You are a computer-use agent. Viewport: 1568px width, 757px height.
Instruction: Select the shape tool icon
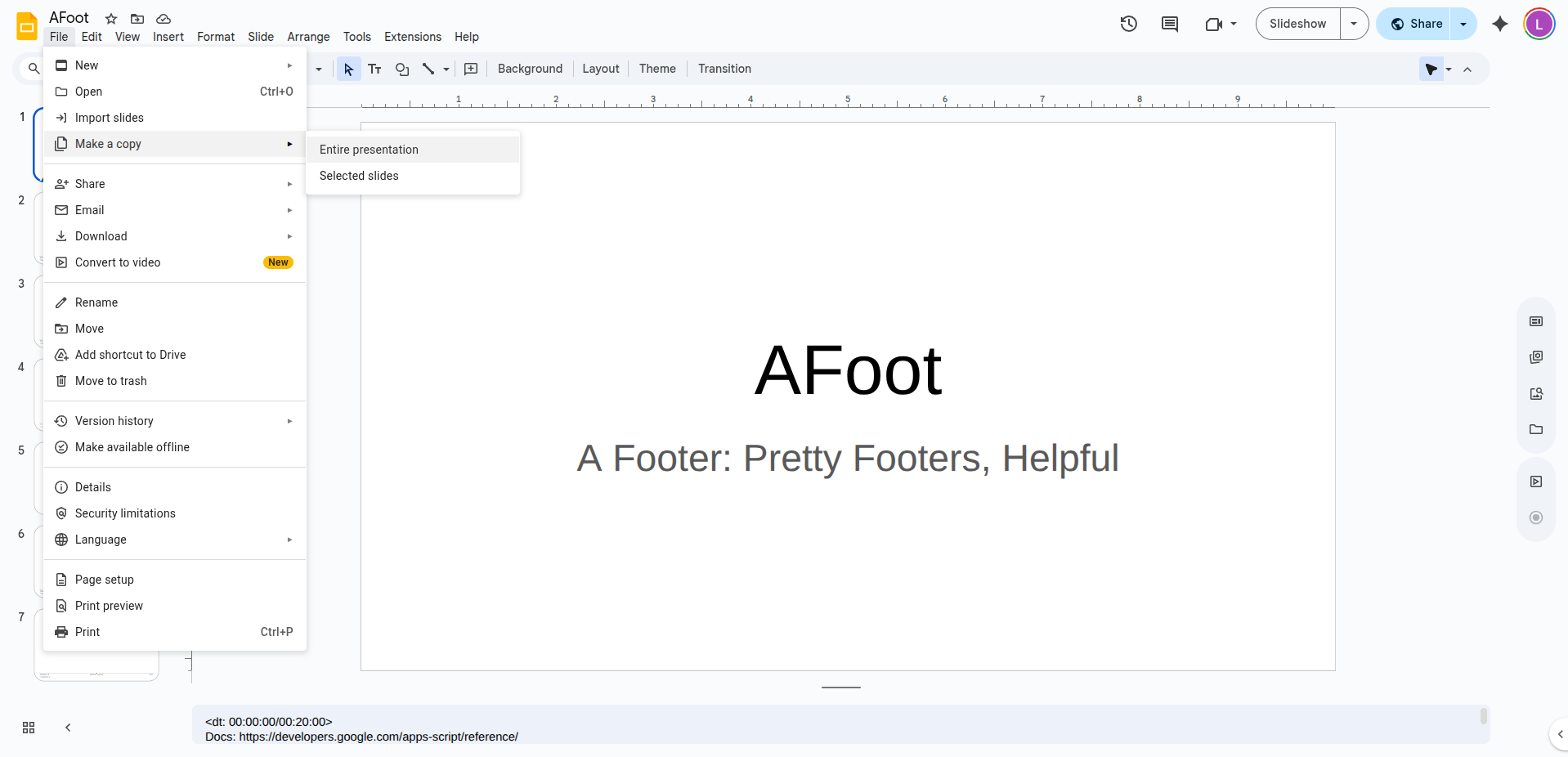pyautogui.click(x=401, y=69)
